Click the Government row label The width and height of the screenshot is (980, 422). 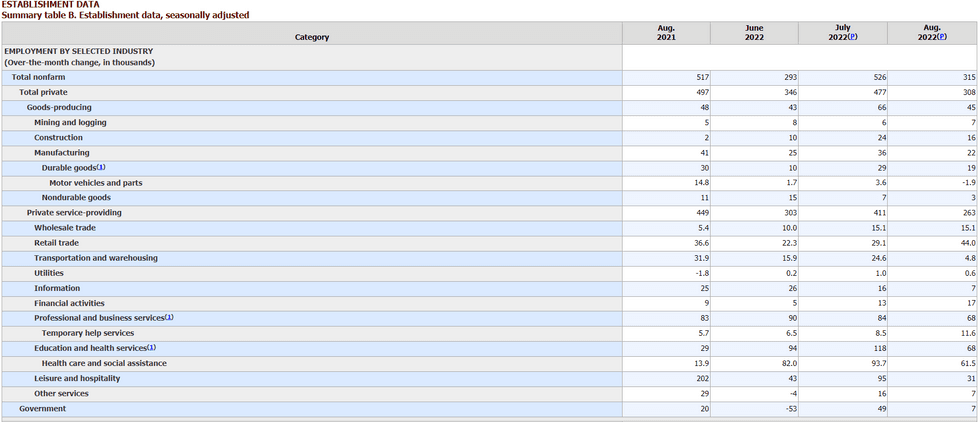[x=43, y=408]
